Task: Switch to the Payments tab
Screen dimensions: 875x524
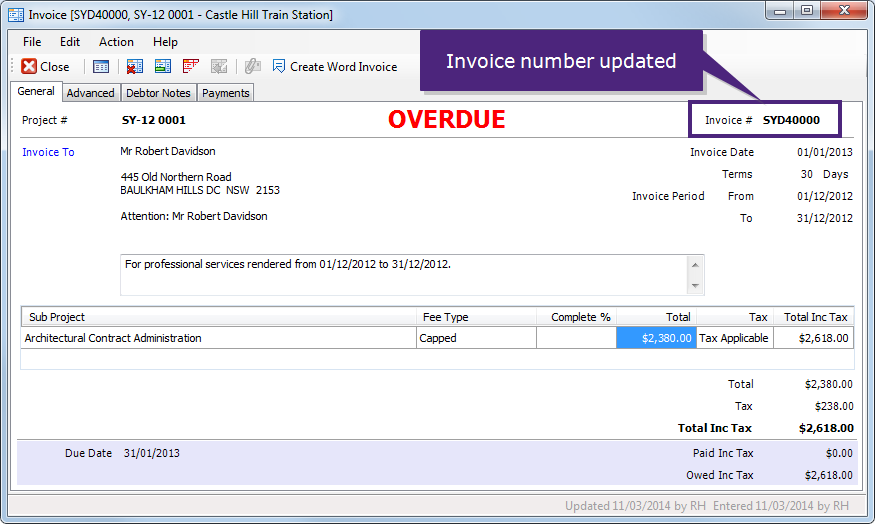Action: point(225,93)
